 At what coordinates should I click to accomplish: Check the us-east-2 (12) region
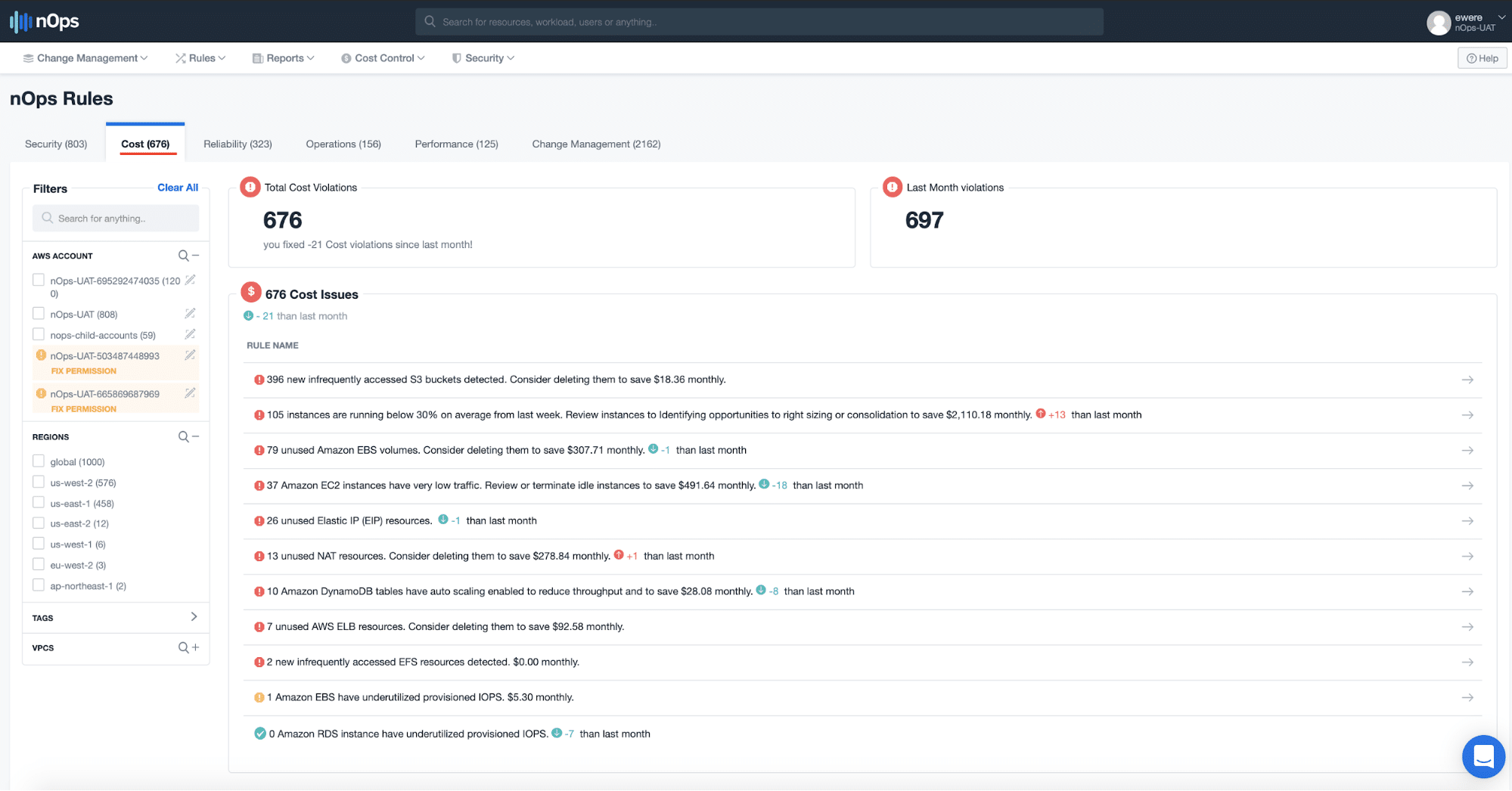coord(39,523)
